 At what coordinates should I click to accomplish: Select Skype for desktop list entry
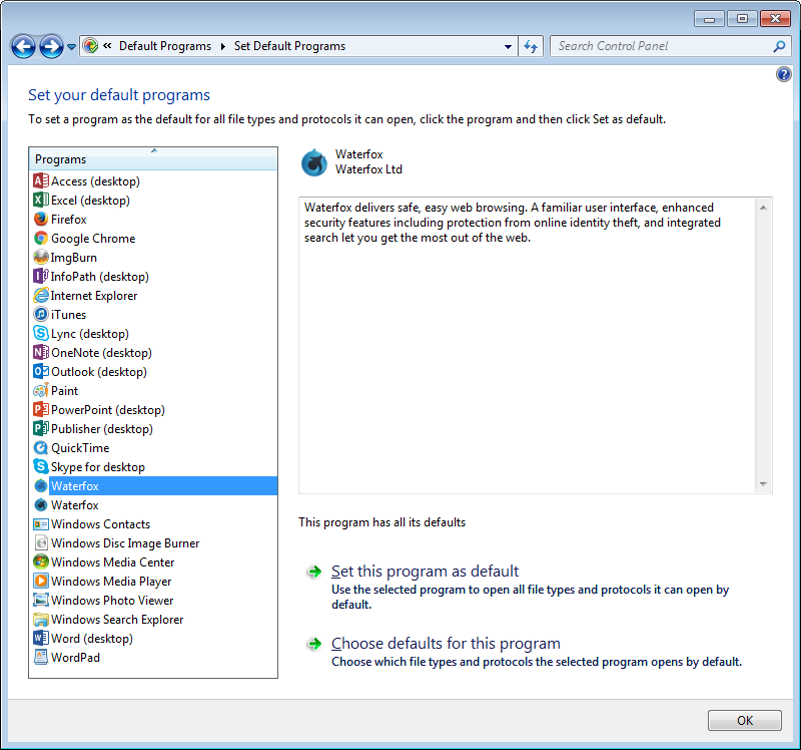(x=154, y=466)
